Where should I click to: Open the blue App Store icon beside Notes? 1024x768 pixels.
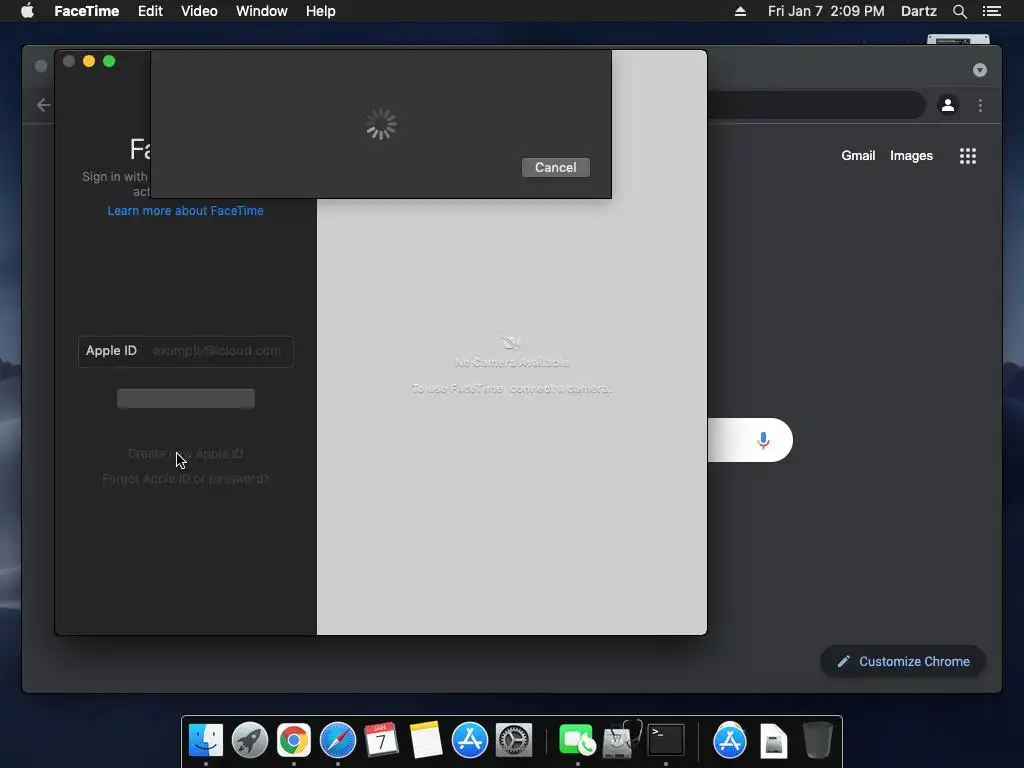[x=470, y=741]
